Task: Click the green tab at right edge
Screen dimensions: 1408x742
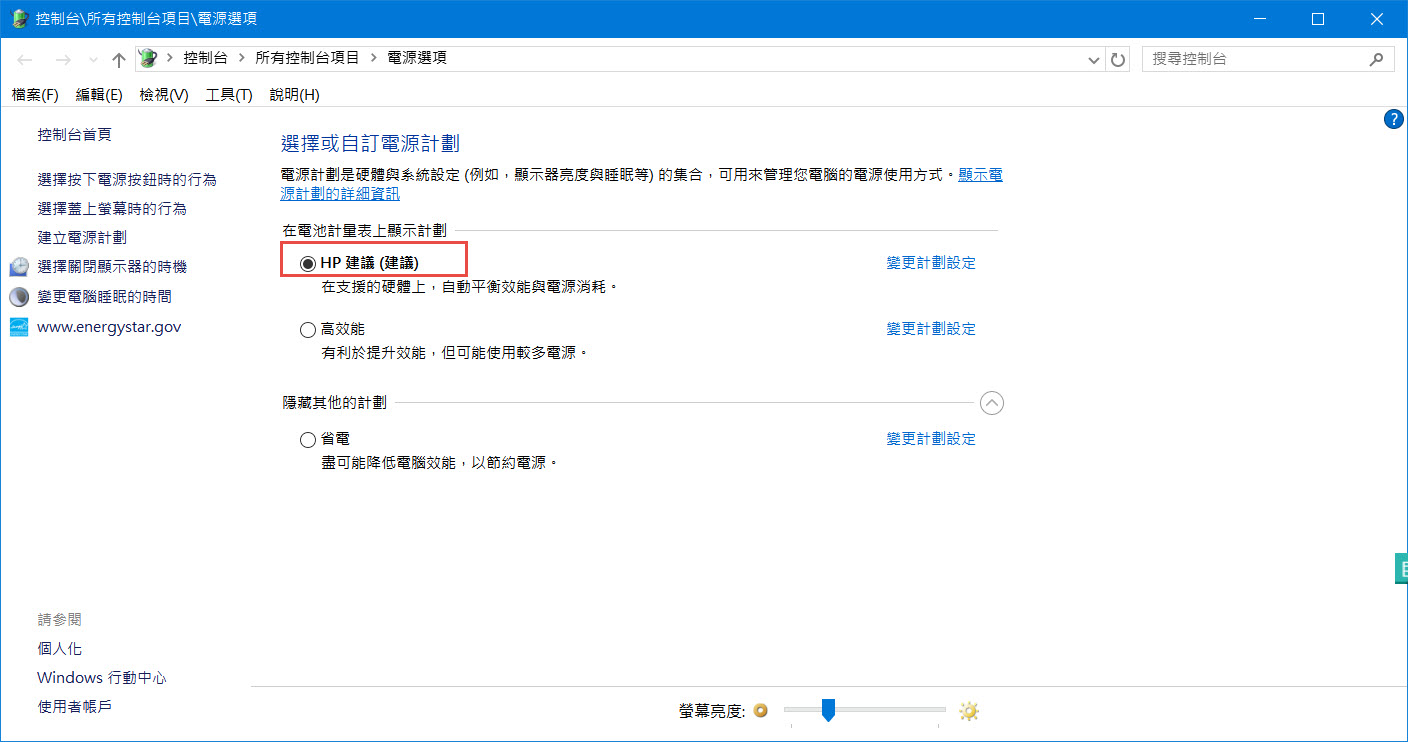Action: pos(1400,568)
